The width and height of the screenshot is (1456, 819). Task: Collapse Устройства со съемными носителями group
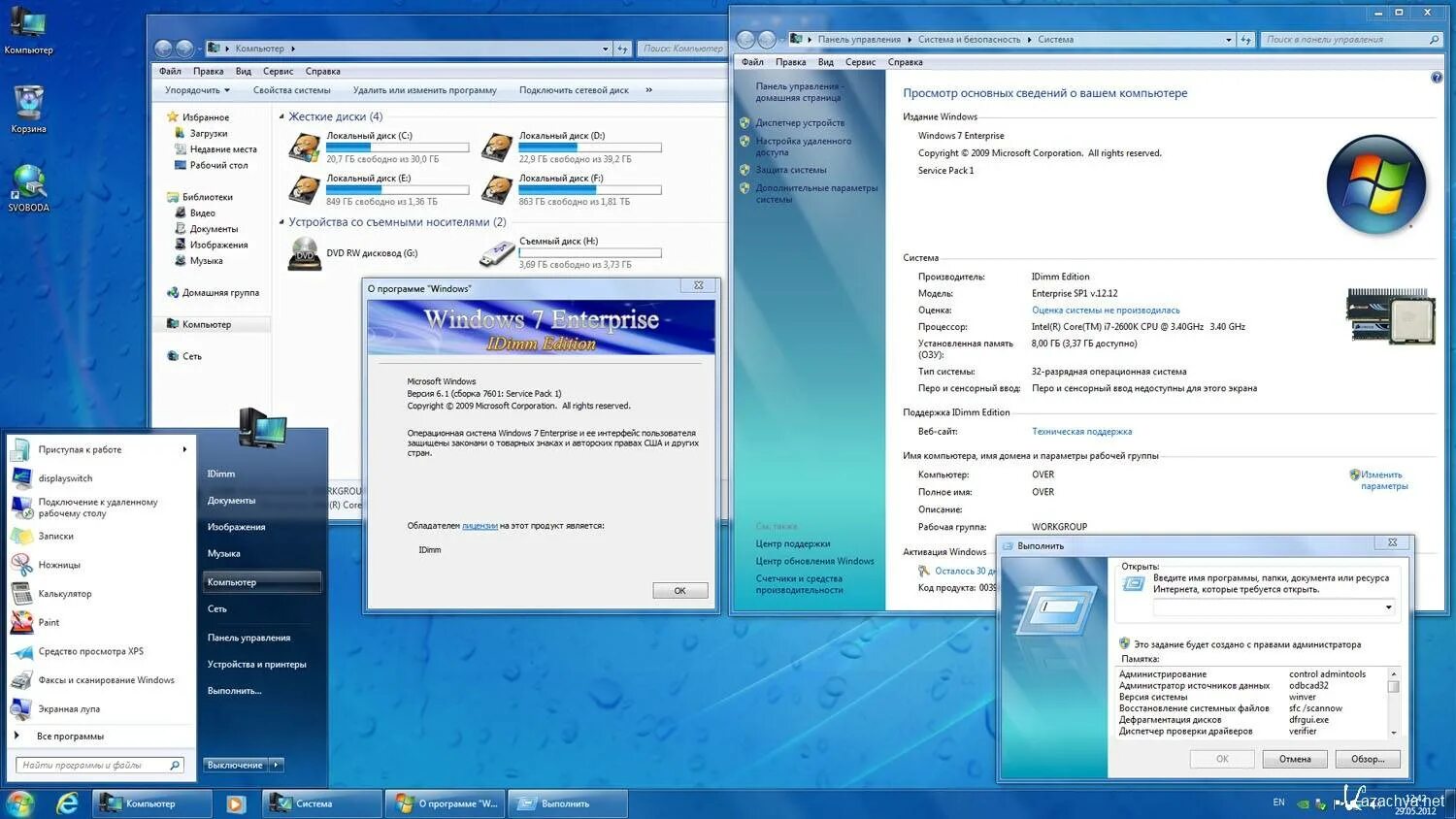click(x=281, y=222)
